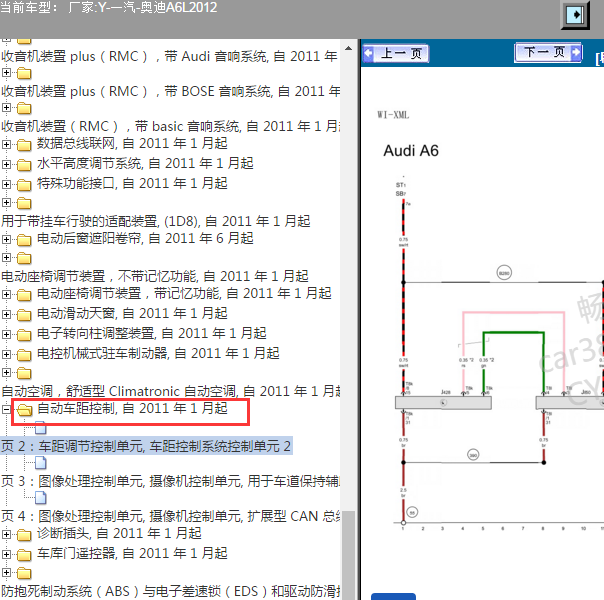604x600 pixels.
Task: Expand 电动滑动天窗 folder node
Action: [6, 315]
